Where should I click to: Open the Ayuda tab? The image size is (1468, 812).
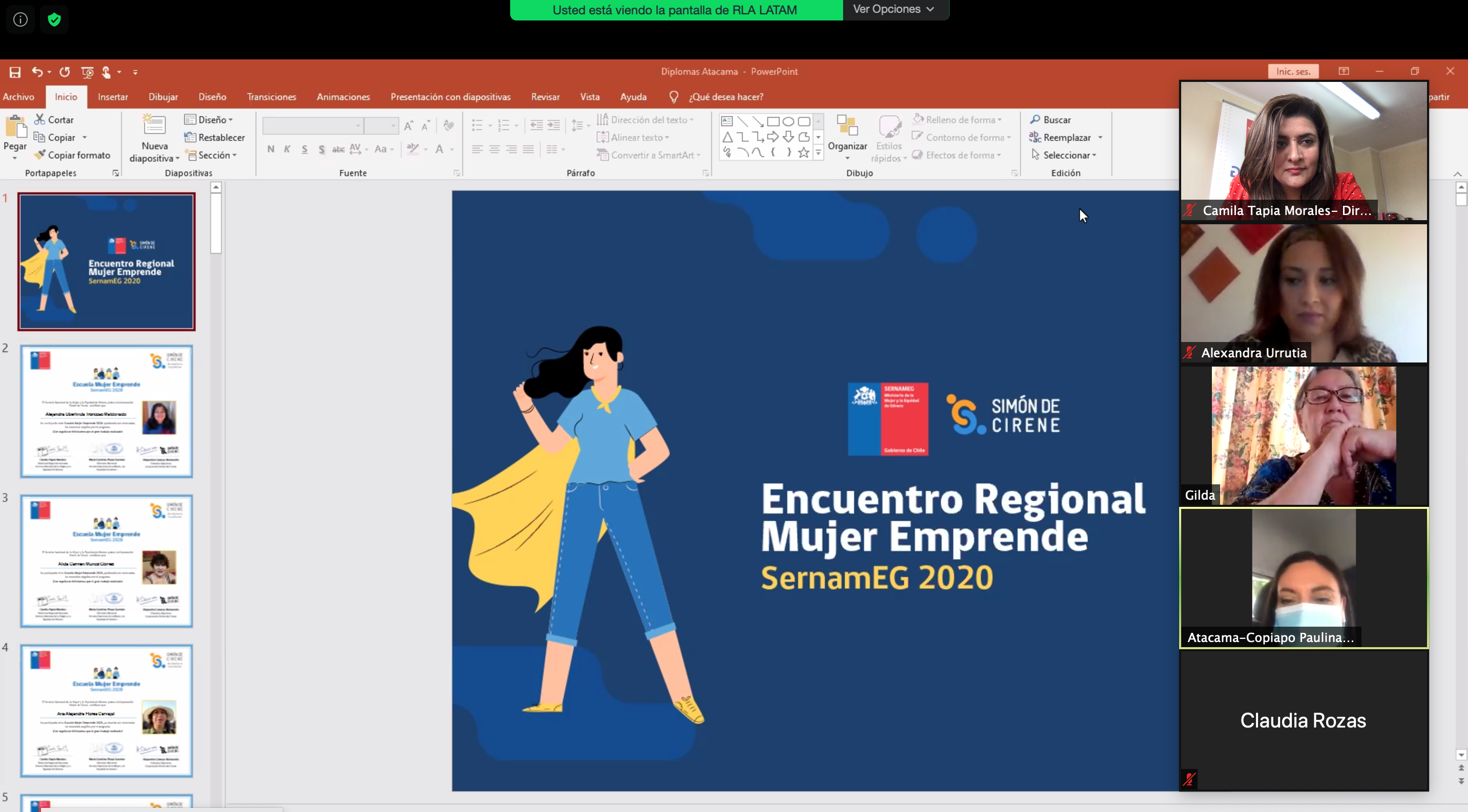pos(633,97)
